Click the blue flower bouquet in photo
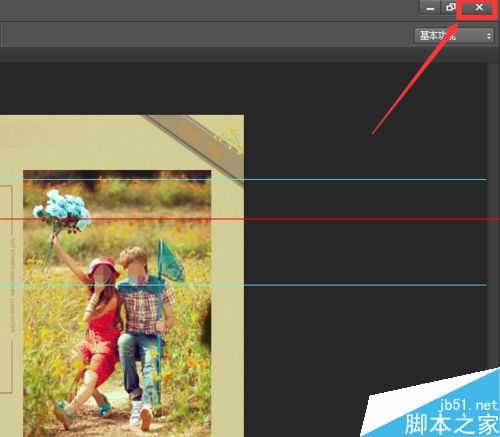 [x=62, y=209]
